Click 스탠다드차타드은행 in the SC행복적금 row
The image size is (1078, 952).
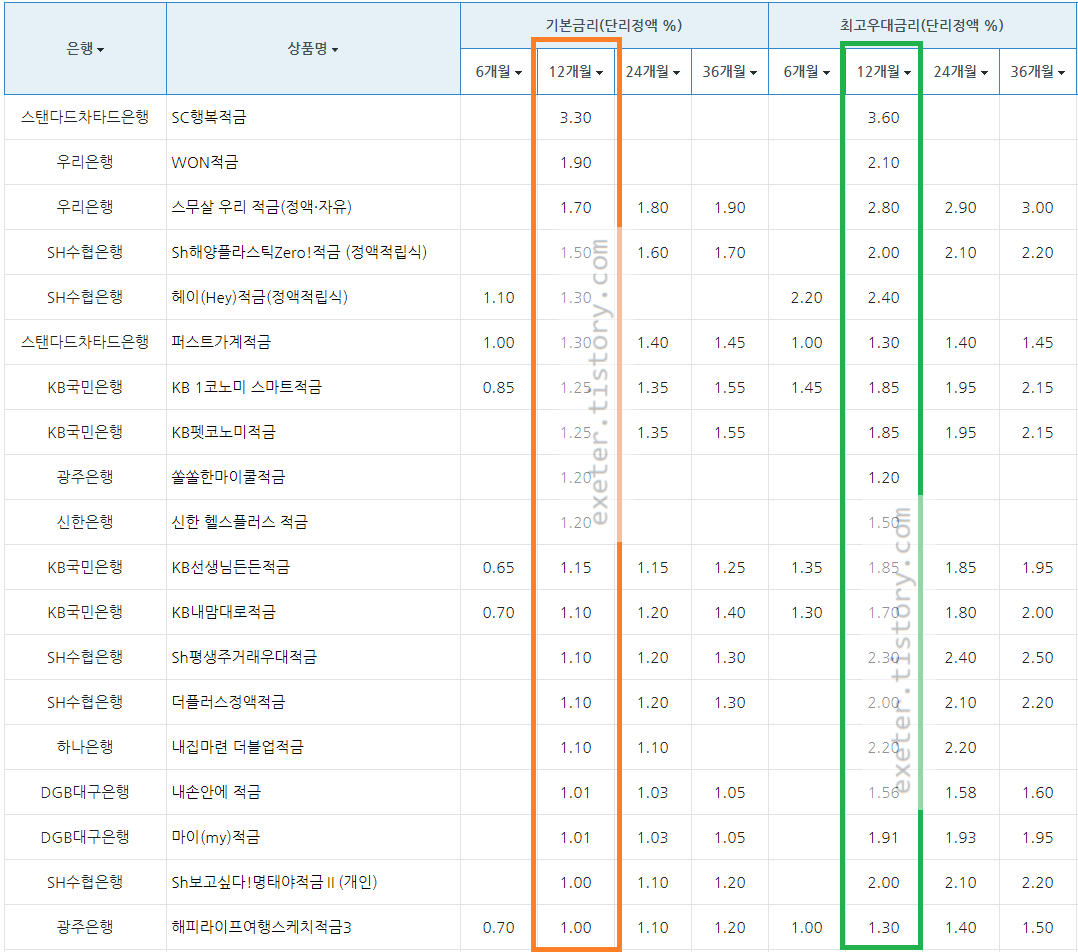85,117
